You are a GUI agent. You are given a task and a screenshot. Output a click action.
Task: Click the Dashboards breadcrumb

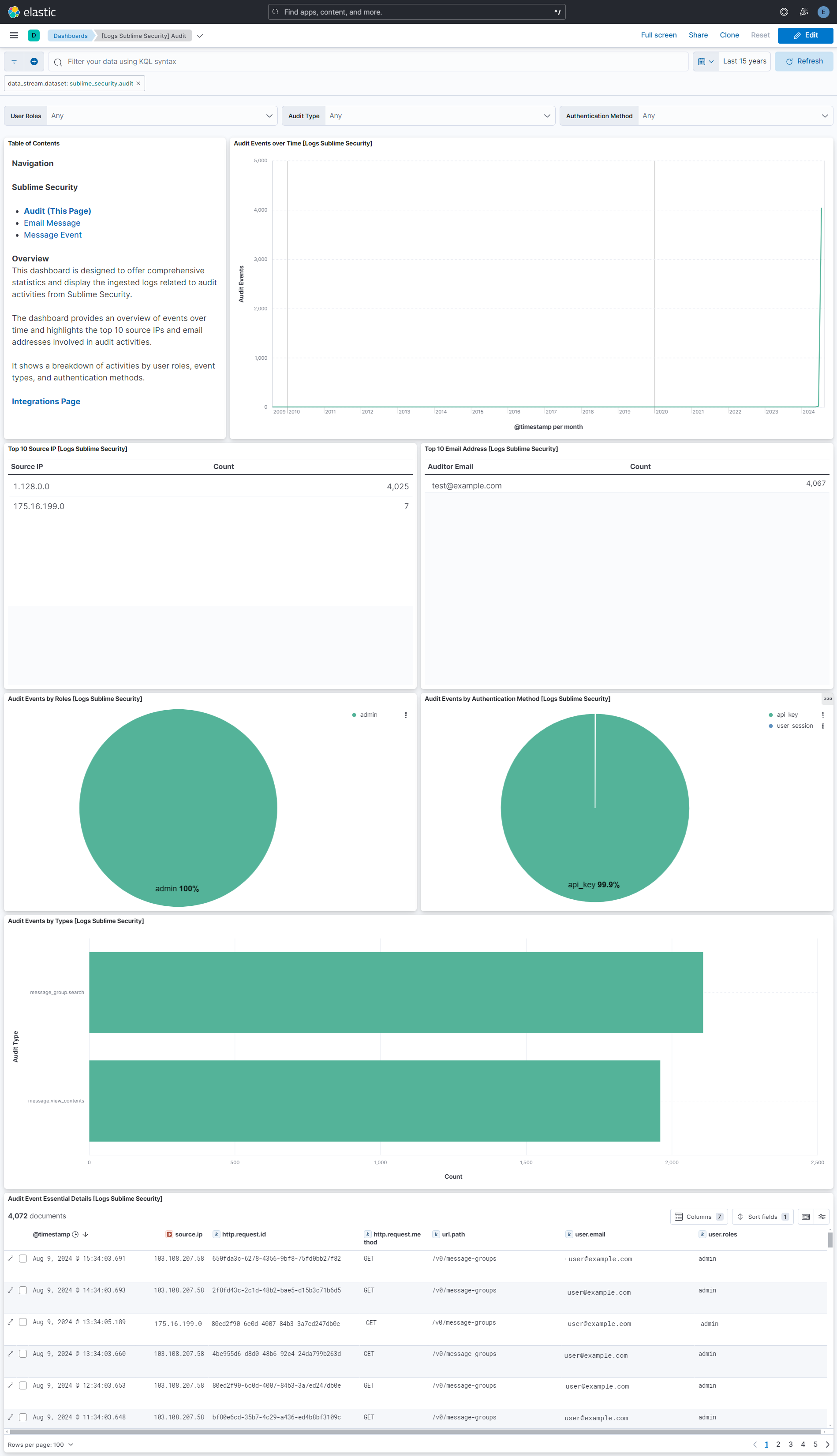pos(70,35)
